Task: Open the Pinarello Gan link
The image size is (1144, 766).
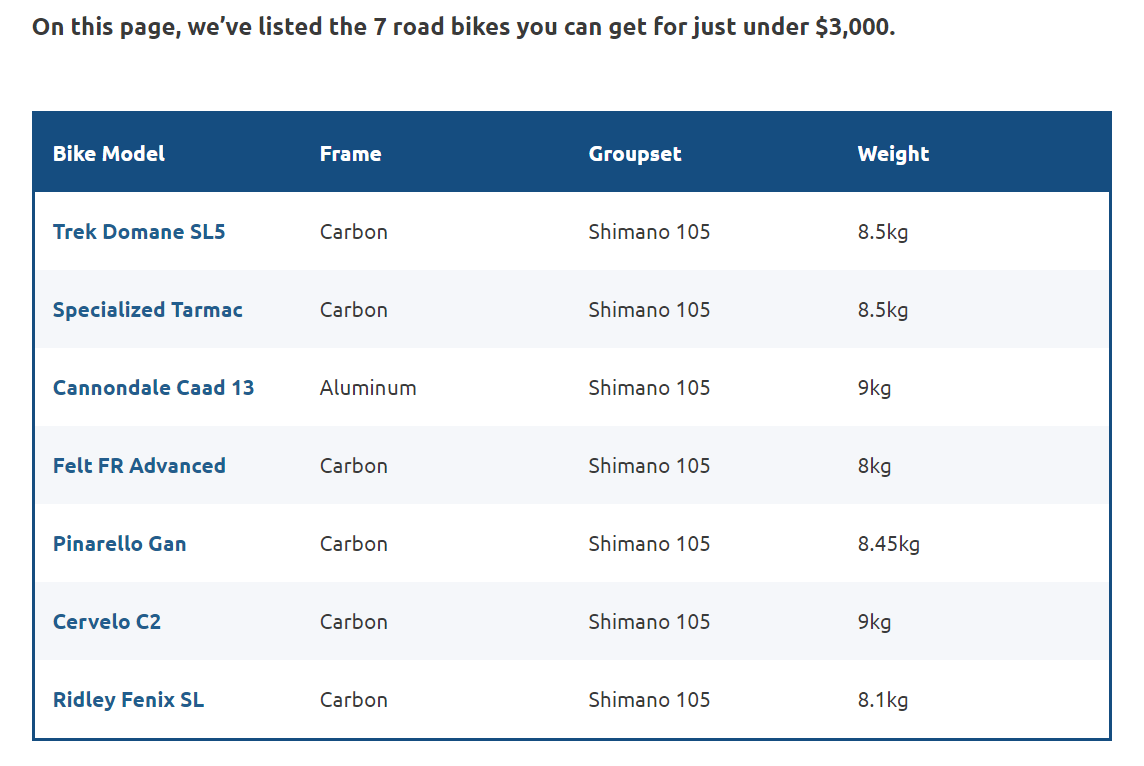Action: pyautogui.click(x=120, y=544)
